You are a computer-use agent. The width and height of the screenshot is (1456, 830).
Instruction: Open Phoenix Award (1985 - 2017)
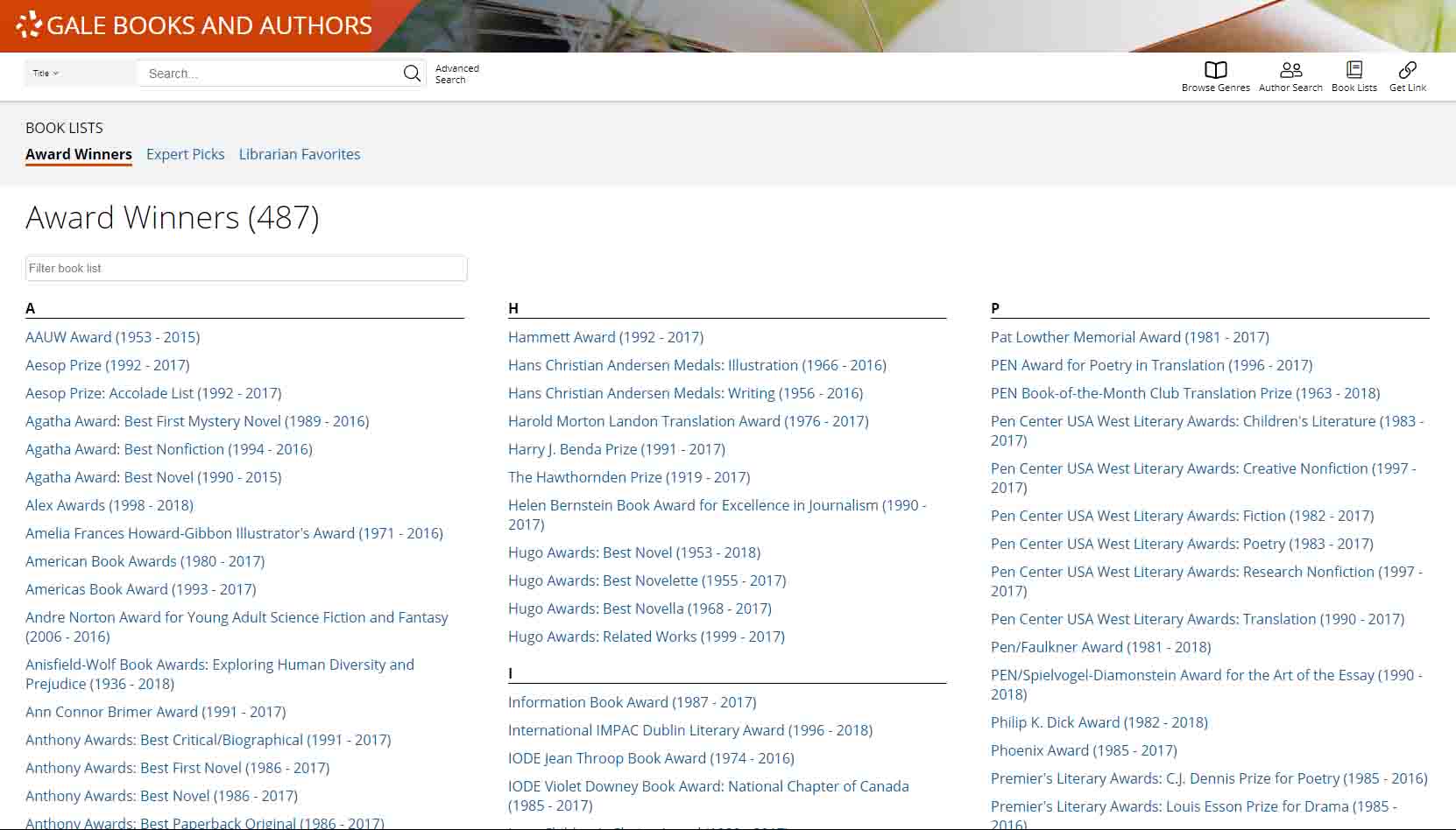coord(1084,750)
